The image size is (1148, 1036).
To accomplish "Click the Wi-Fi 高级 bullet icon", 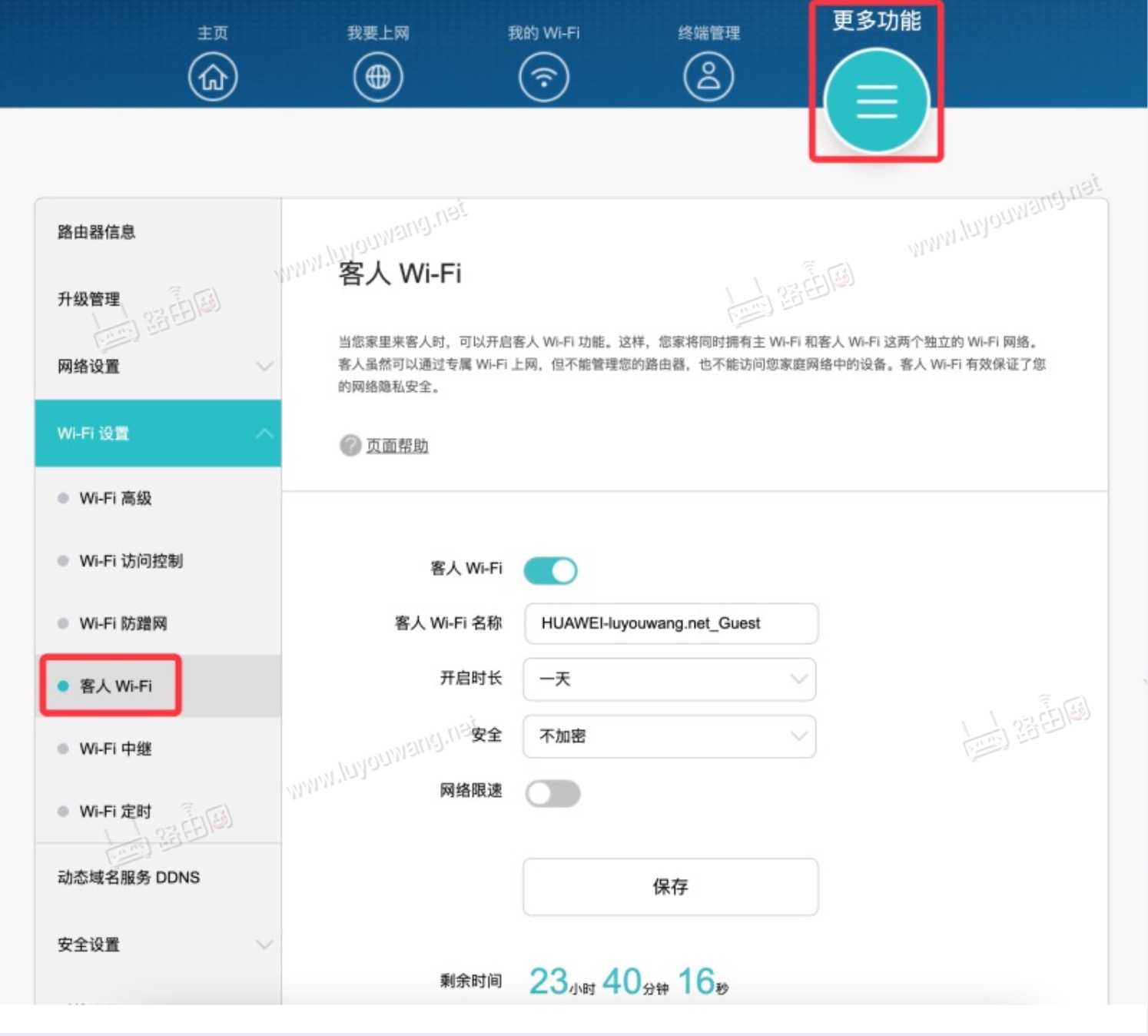I will [x=62, y=498].
